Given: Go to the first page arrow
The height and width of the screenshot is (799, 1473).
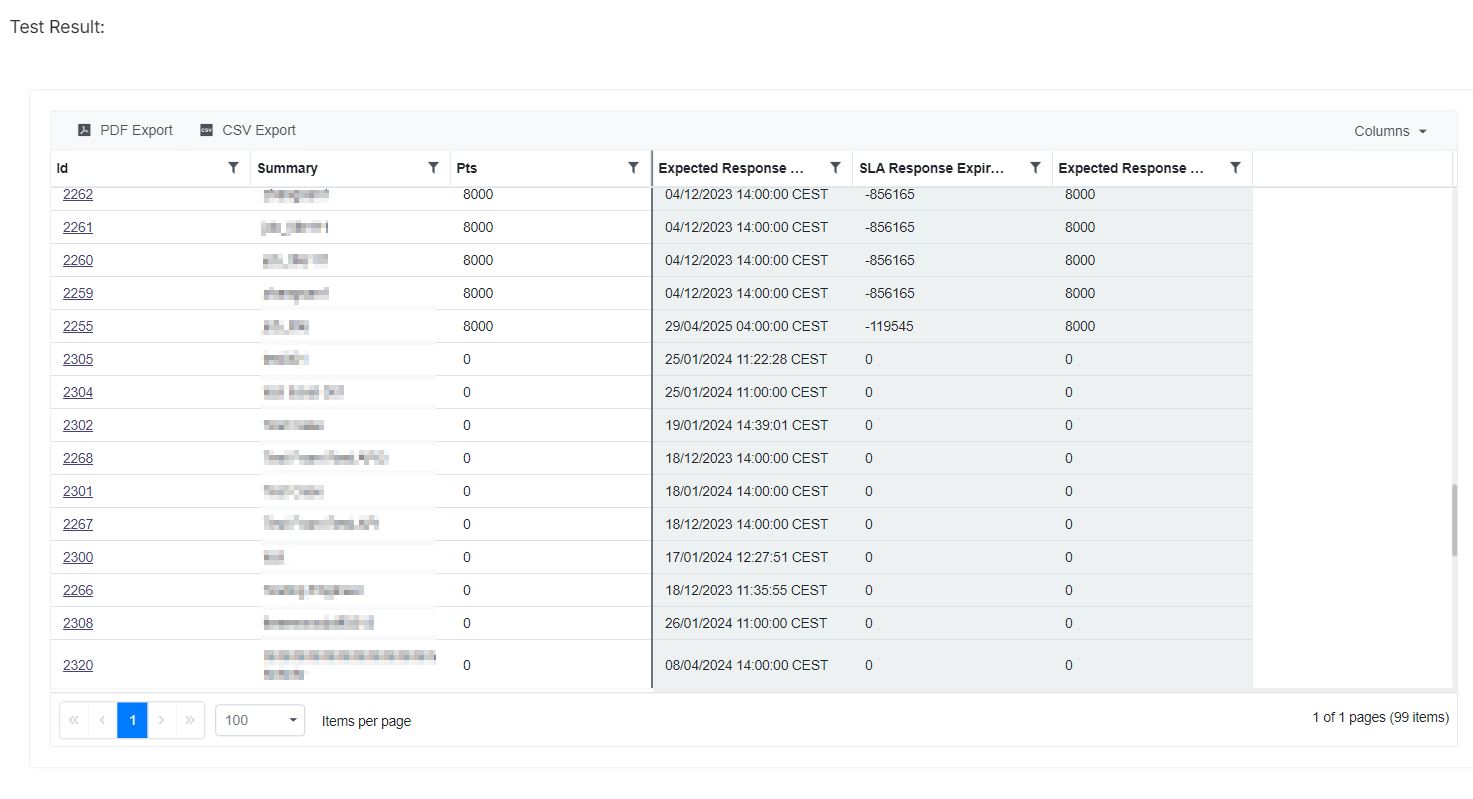Looking at the screenshot, I should pos(74,720).
